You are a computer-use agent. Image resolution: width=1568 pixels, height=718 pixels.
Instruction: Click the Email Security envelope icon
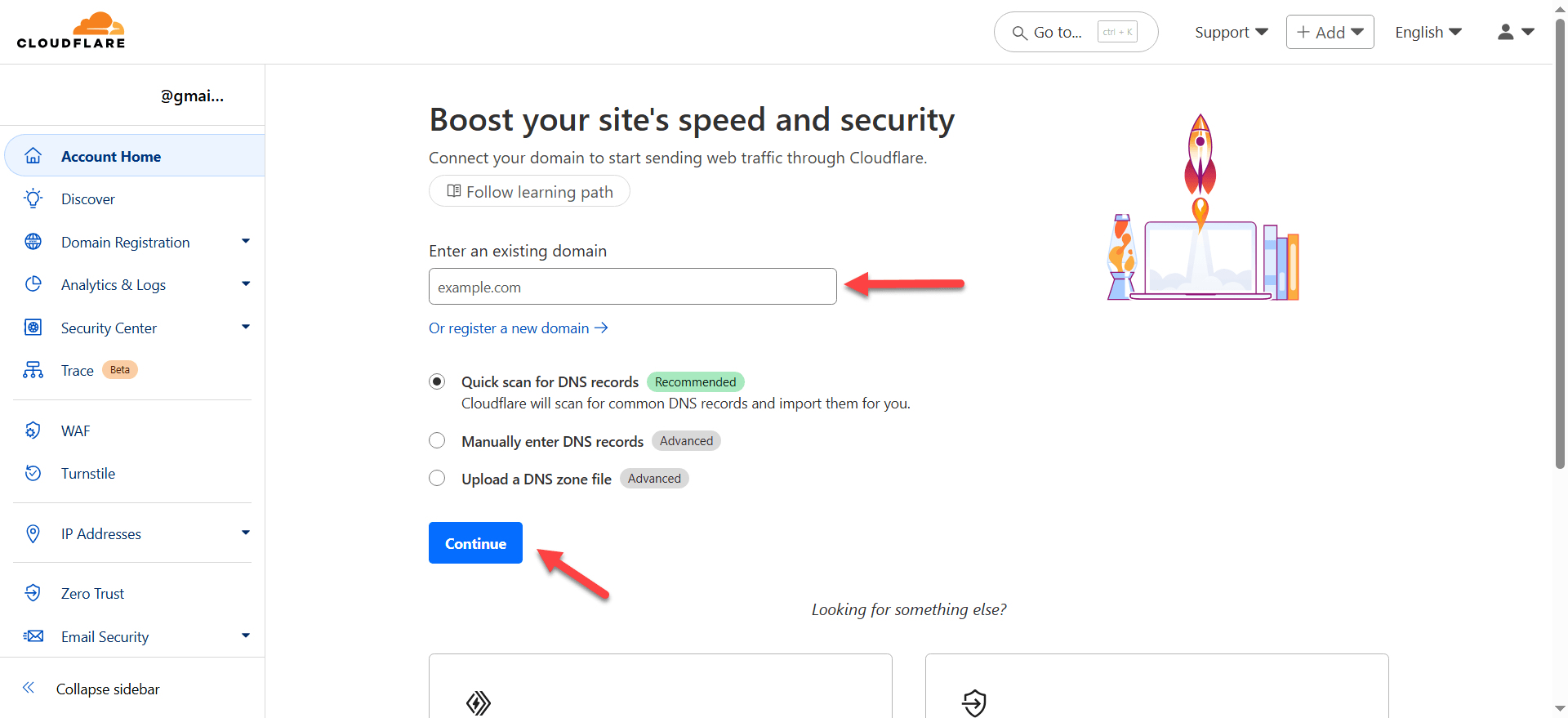33,636
